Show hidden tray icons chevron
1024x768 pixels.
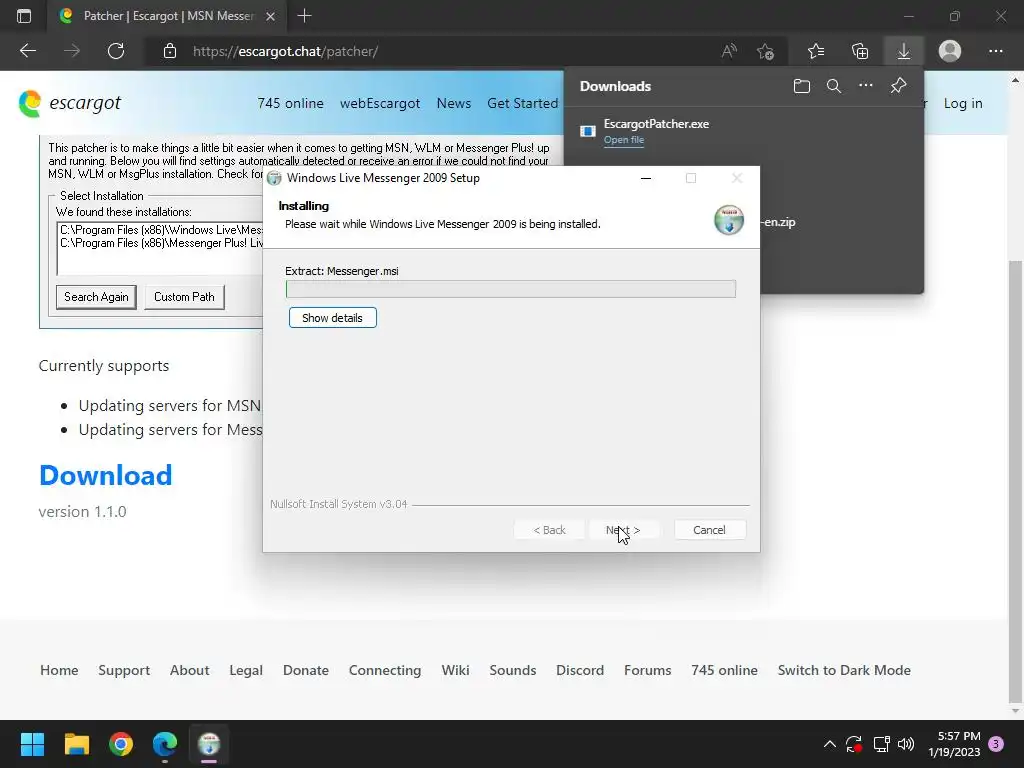pyautogui.click(x=829, y=744)
